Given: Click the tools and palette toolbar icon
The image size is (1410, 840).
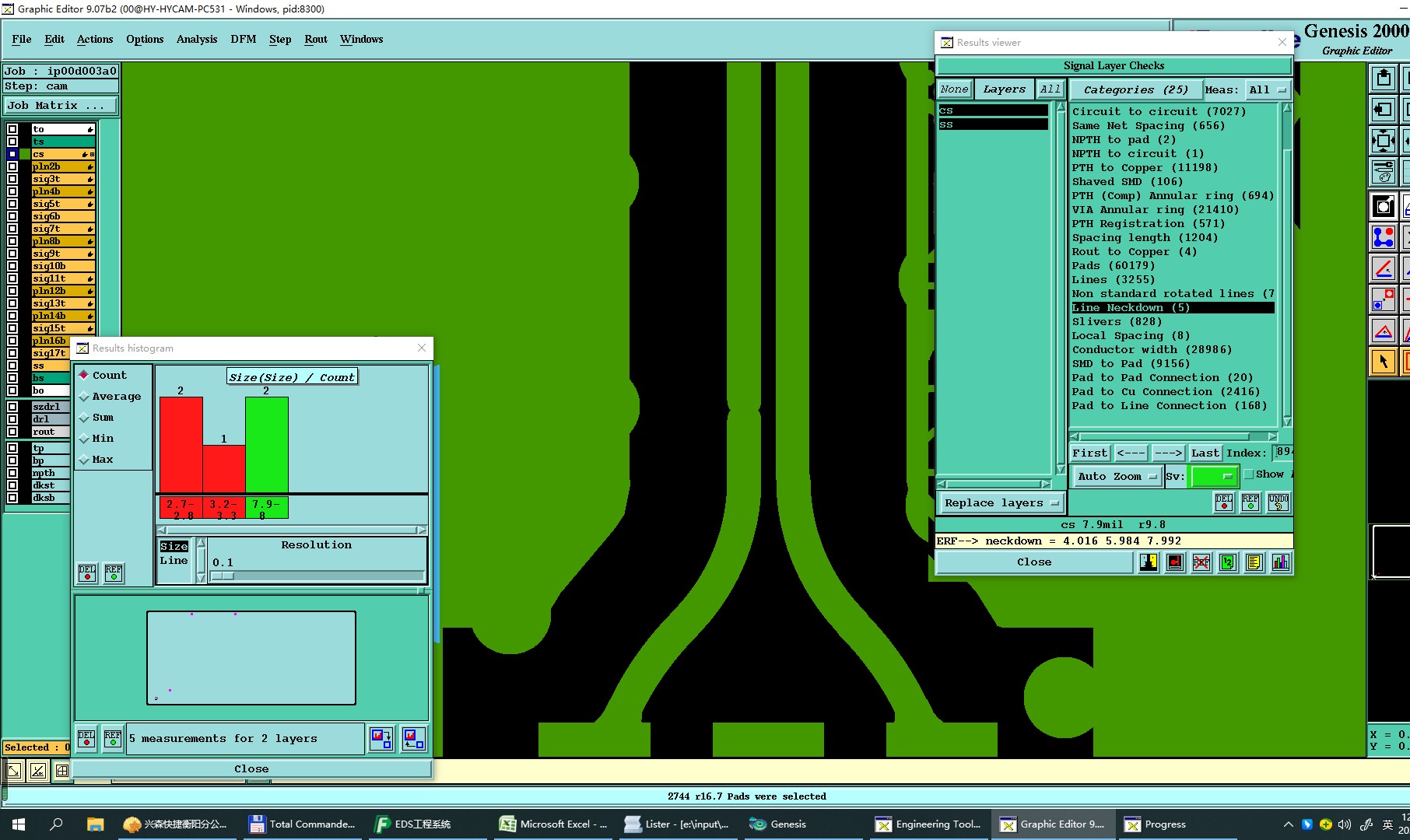Looking at the screenshot, I should [x=1384, y=172].
